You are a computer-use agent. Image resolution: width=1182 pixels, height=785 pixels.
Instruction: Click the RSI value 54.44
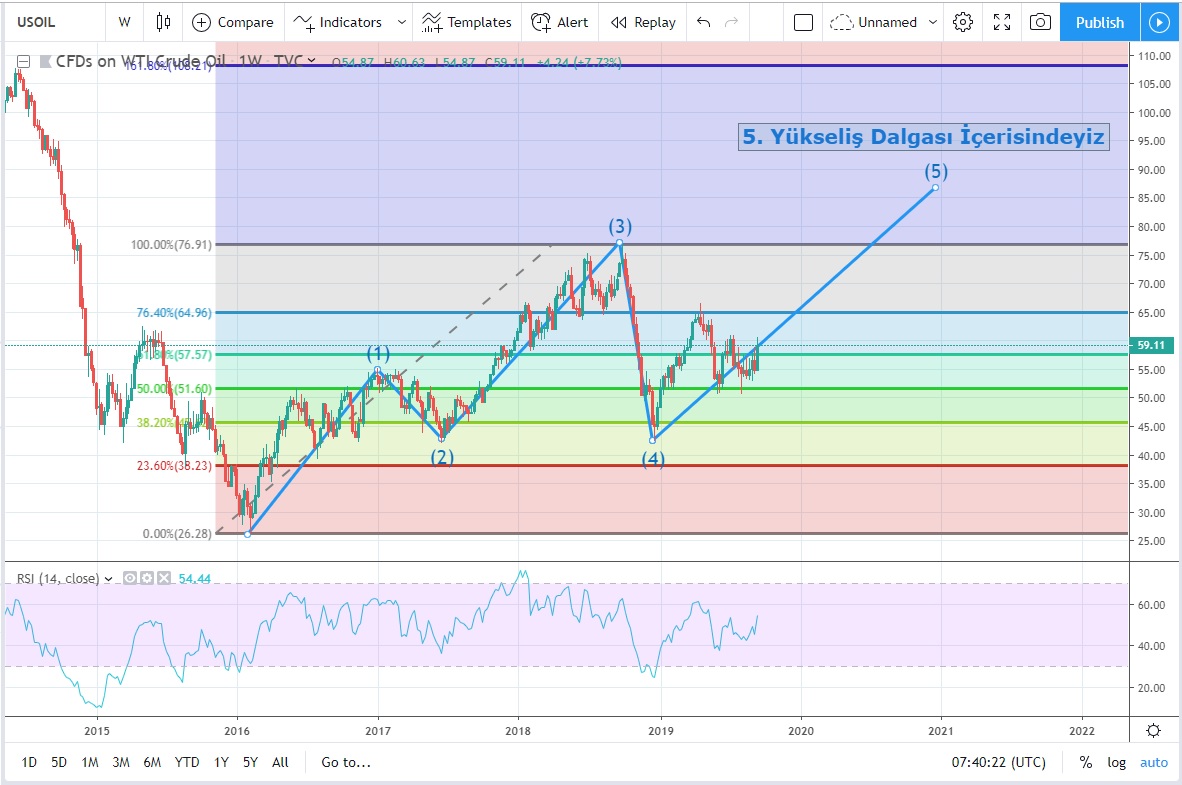tap(194, 578)
